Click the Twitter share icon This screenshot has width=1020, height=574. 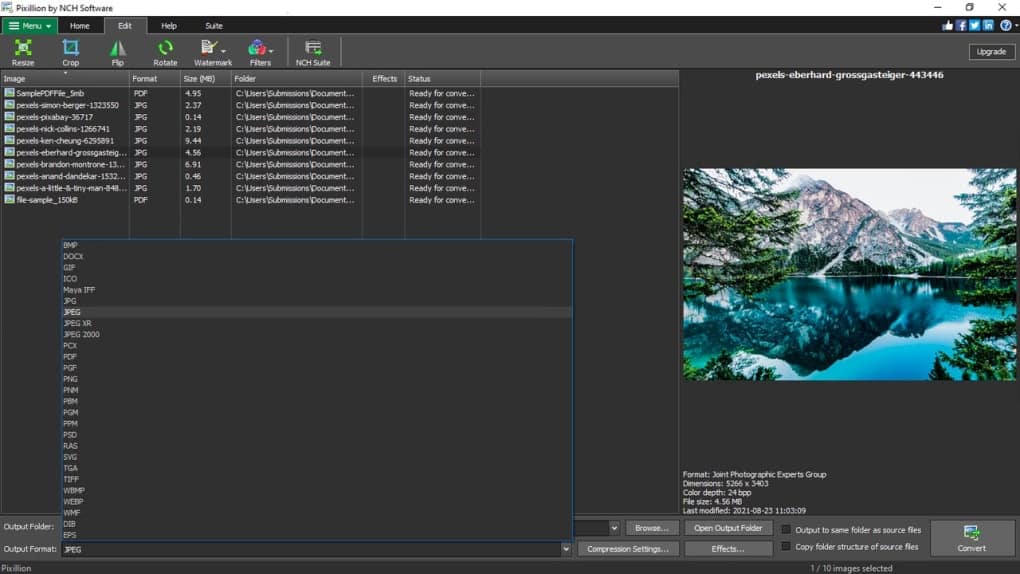[x=974, y=25]
